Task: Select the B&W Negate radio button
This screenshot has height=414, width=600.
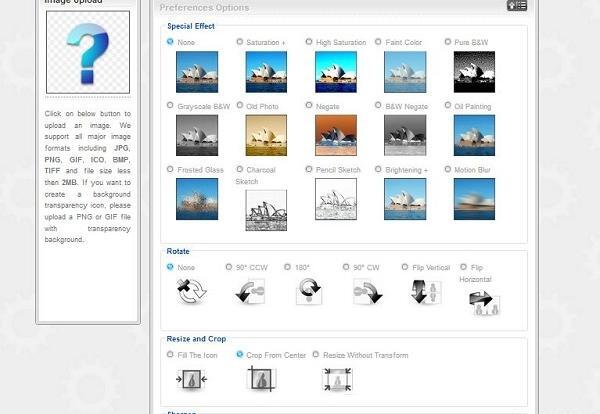Action: 378,105
